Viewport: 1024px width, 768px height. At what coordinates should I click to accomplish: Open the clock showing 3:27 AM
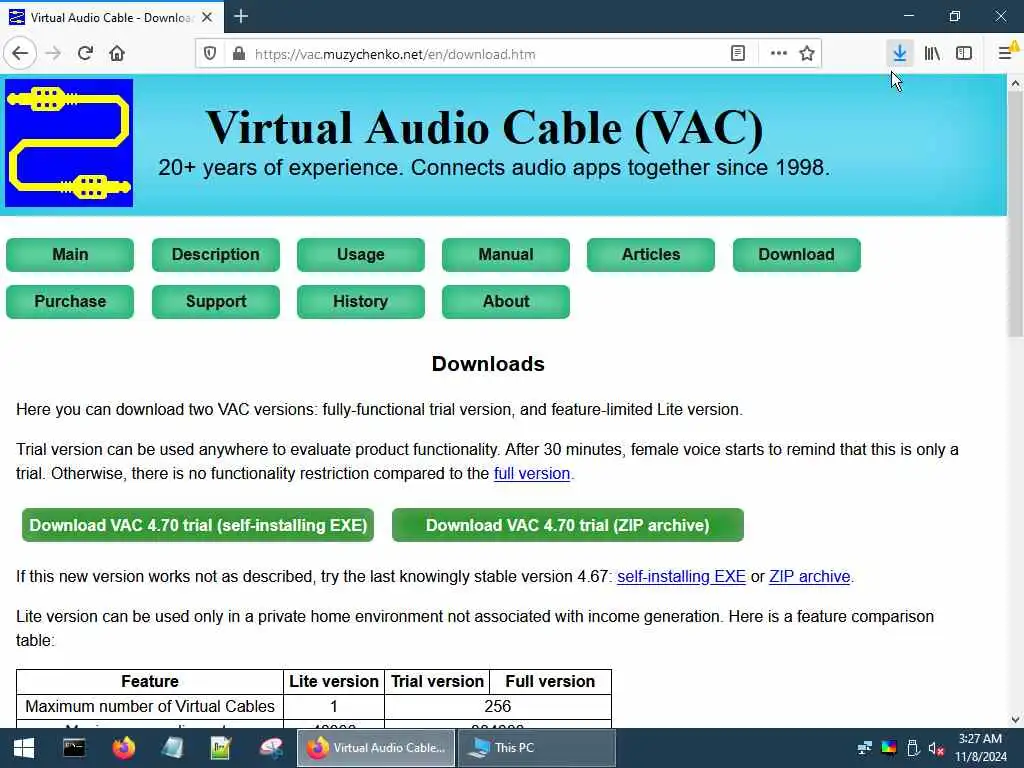pyautogui.click(x=980, y=748)
